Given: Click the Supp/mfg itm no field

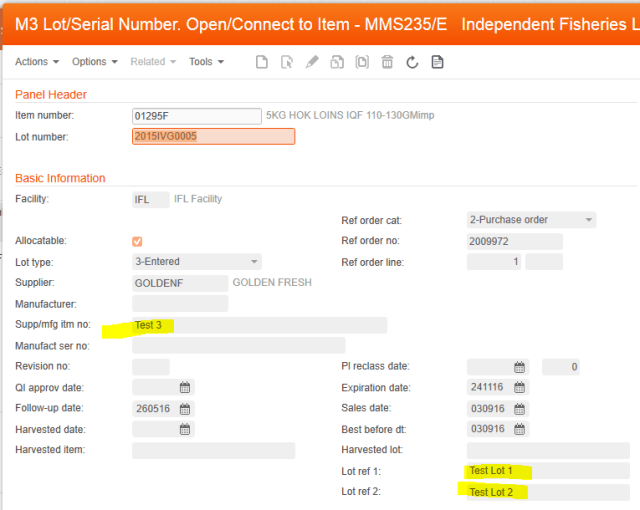Looking at the screenshot, I should [x=259, y=325].
